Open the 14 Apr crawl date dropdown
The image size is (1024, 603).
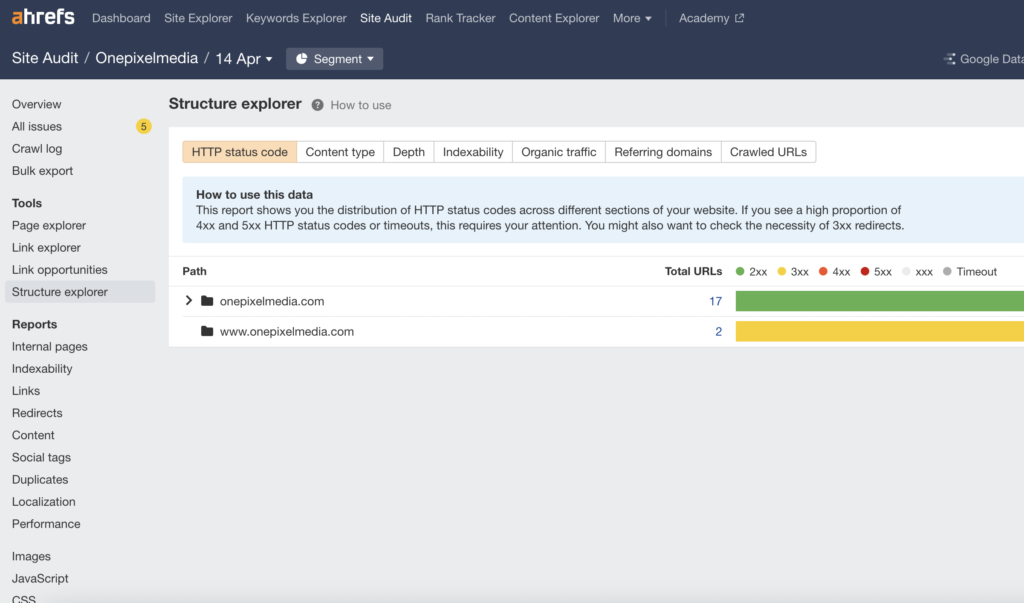[244, 59]
